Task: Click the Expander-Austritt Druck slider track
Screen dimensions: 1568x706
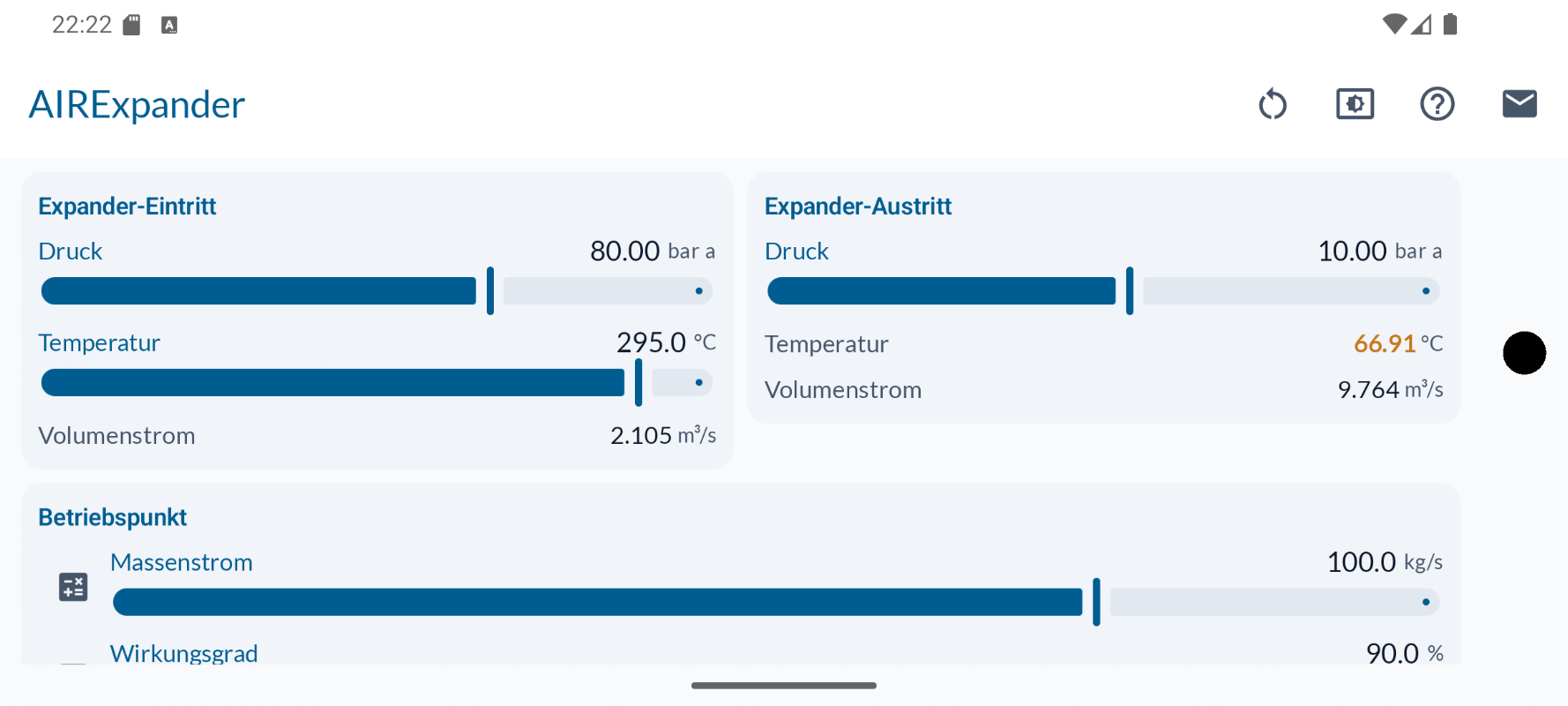Action: coord(1103,290)
